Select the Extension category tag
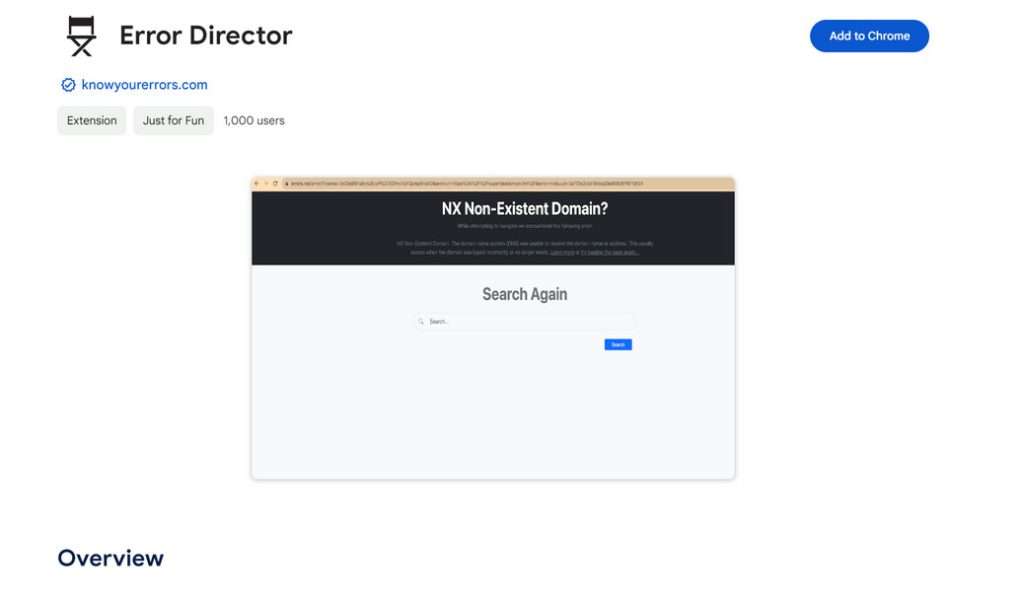The image size is (1024, 603). 91,120
